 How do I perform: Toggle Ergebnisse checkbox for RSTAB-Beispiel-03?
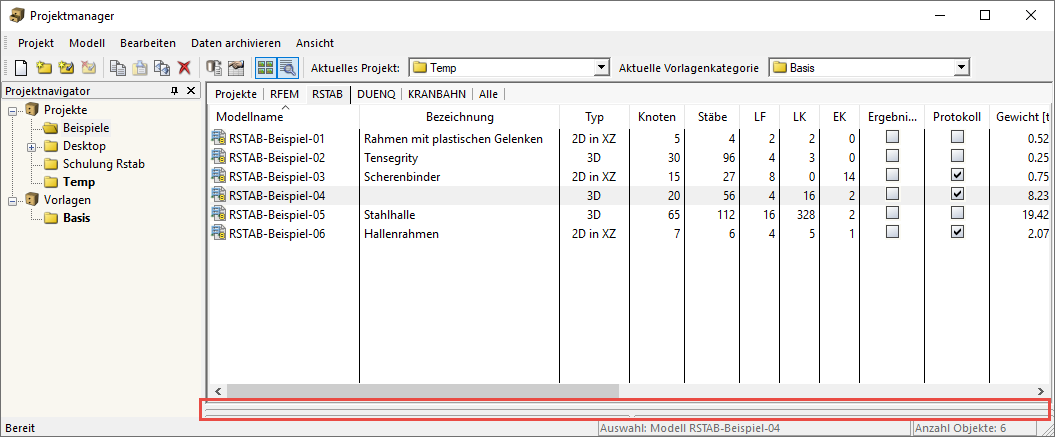coord(892,175)
